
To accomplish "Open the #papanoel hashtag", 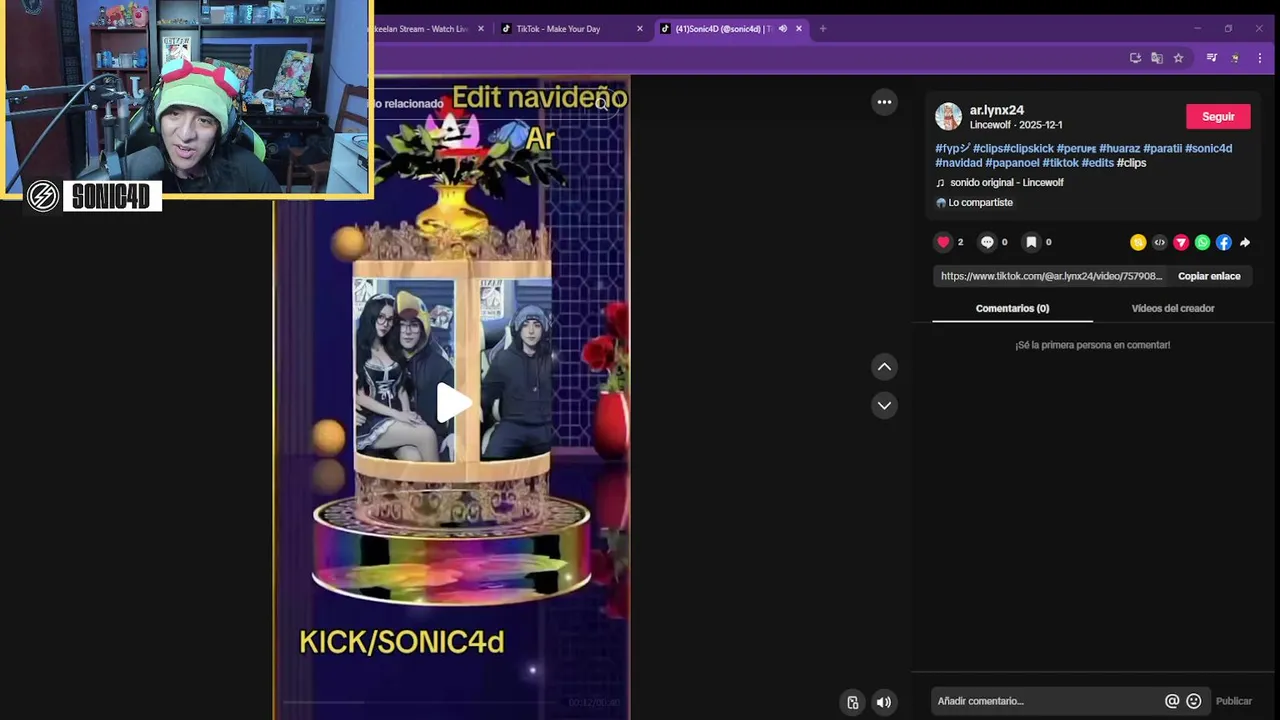I will click(x=1012, y=163).
